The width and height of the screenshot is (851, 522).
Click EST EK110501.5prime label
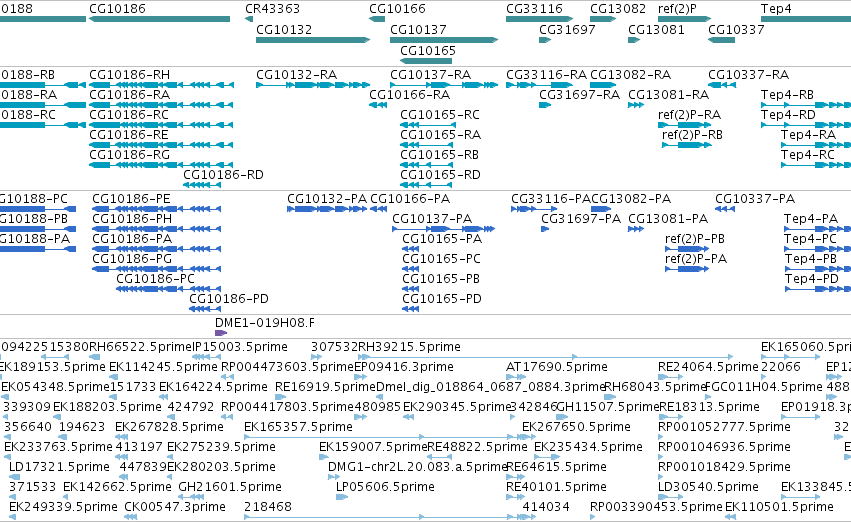pos(779,507)
